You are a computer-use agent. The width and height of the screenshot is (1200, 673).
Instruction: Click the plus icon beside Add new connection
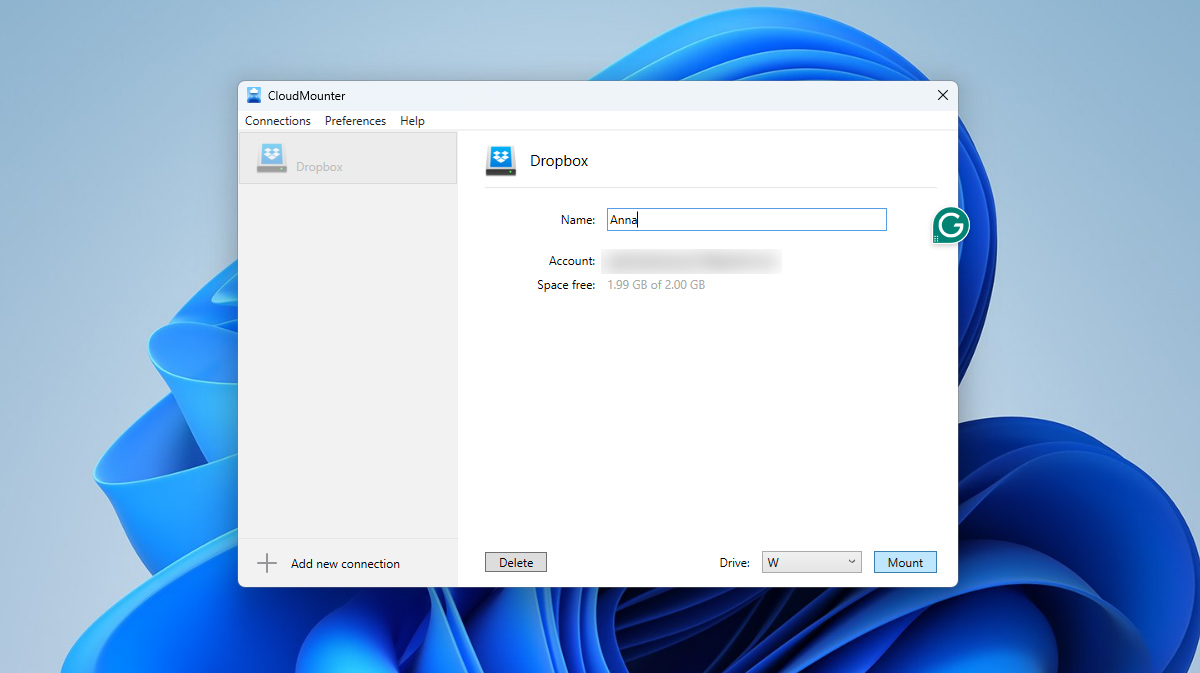tap(267, 563)
